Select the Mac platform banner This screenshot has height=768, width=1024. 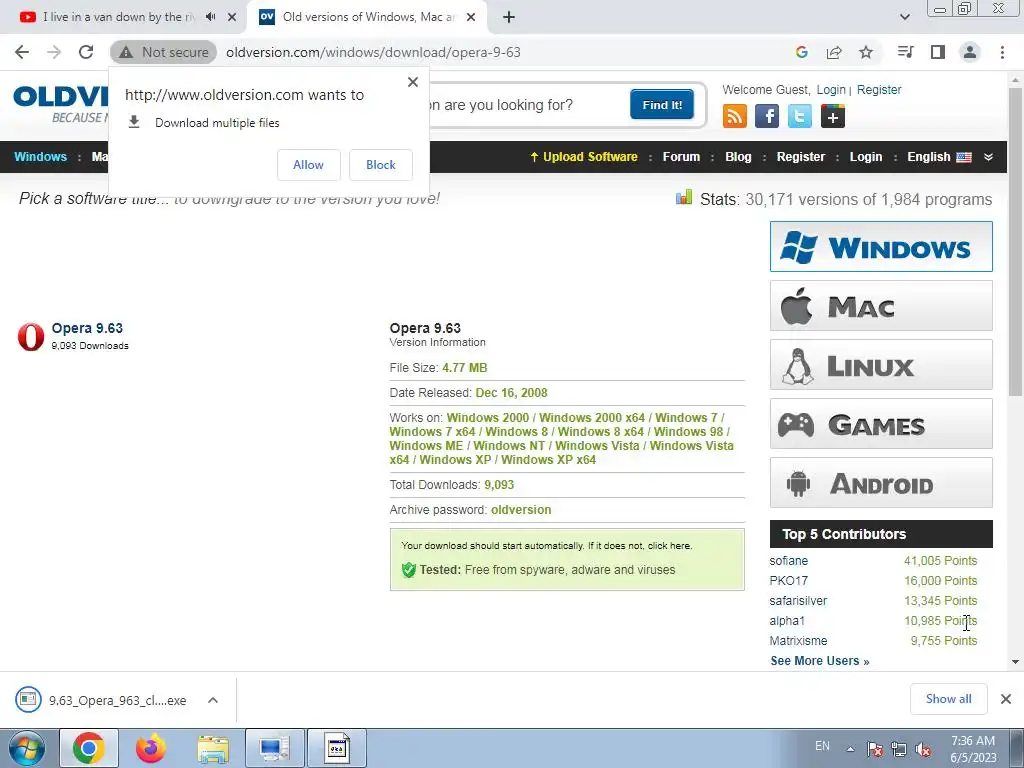click(881, 306)
